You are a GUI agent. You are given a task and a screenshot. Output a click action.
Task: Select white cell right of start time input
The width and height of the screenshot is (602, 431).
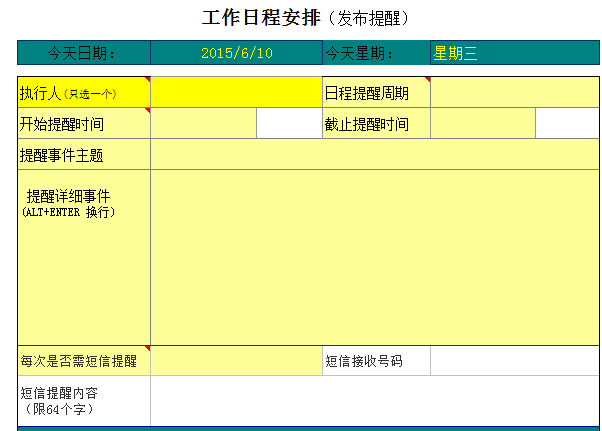point(288,124)
